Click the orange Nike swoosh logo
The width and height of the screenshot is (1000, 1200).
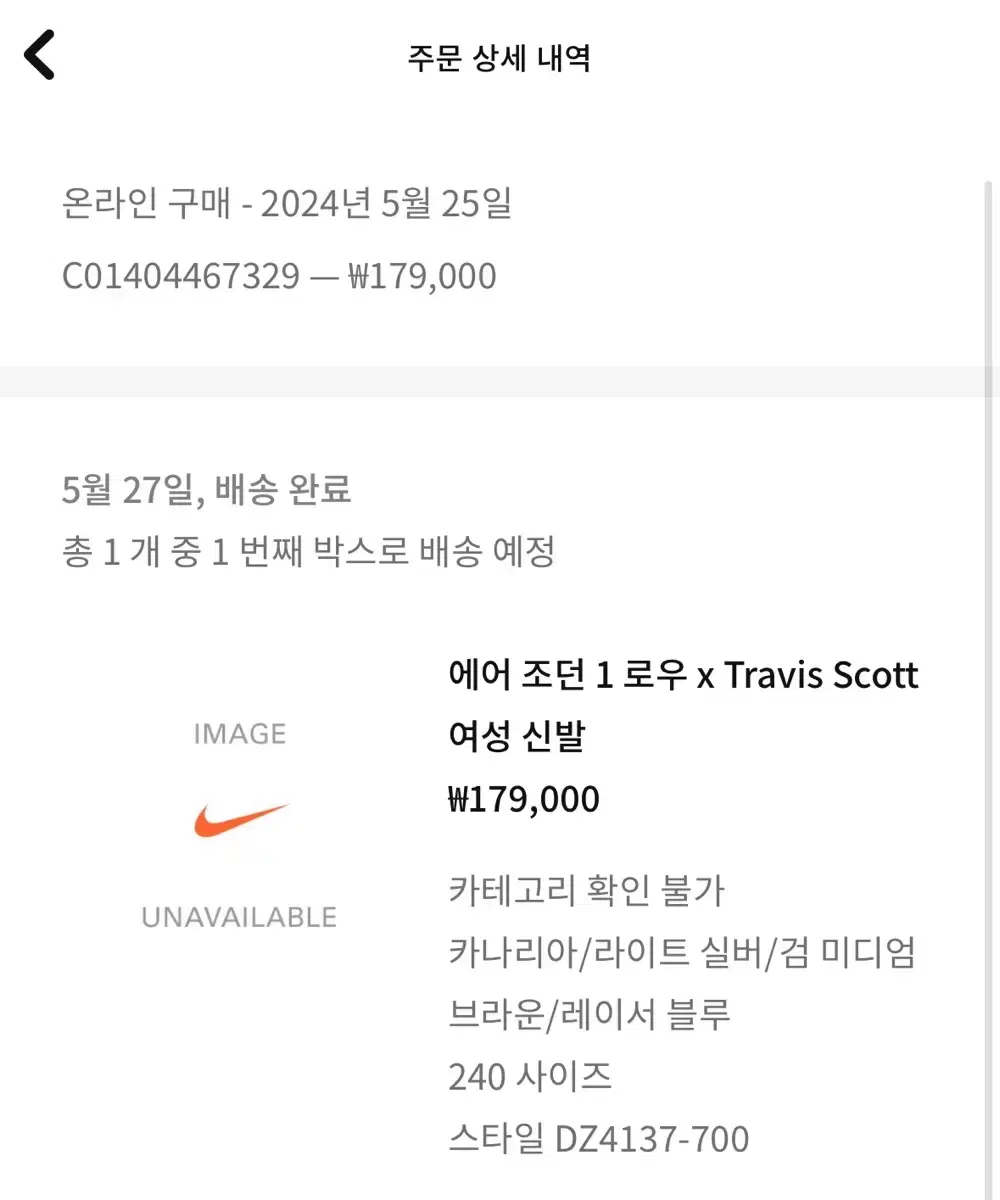240,819
